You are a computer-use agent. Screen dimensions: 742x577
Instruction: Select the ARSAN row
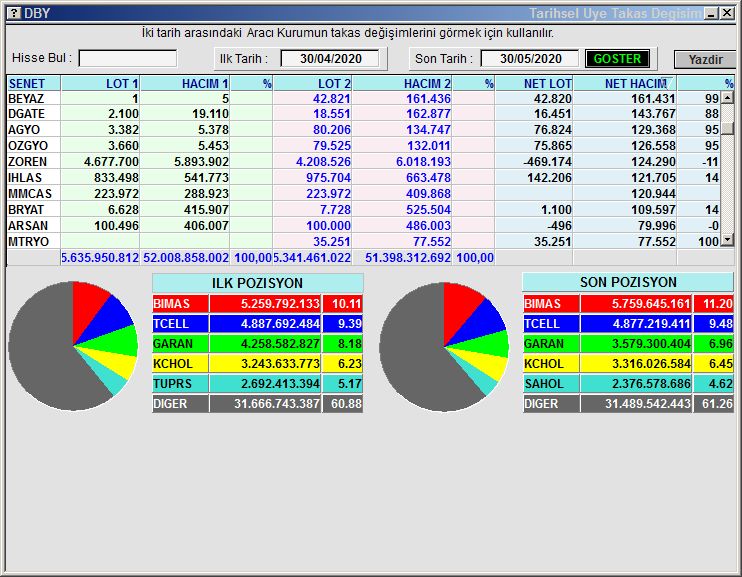(363, 225)
